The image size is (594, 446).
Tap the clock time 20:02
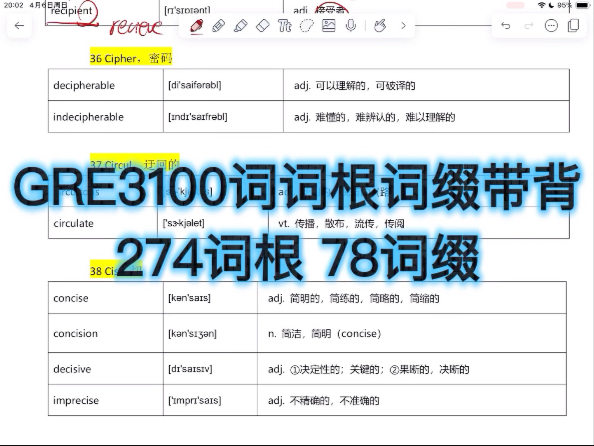13,5
